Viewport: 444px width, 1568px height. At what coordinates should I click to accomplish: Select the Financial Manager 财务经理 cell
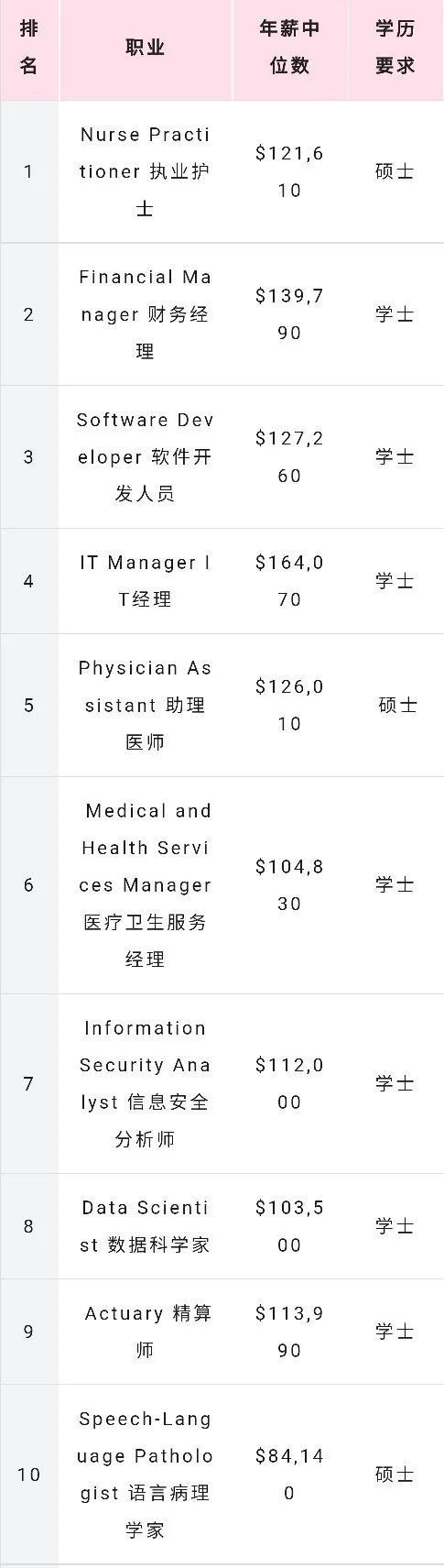pos(146,314)
